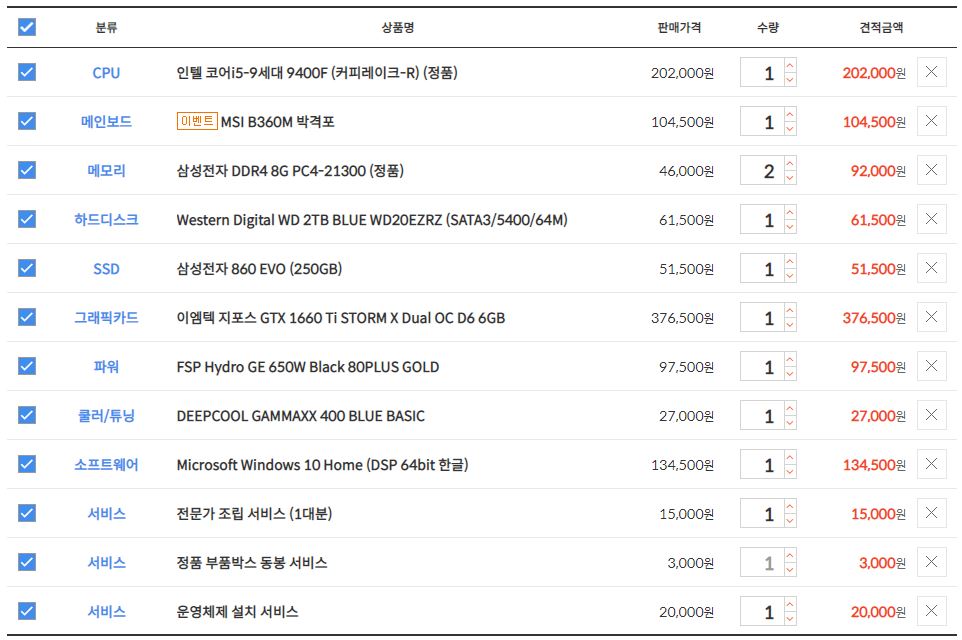This screenshot has height=640, width=962.
Task: Open the 메인보드 category link
Action: pyautogui.click(x=106, y=122)
